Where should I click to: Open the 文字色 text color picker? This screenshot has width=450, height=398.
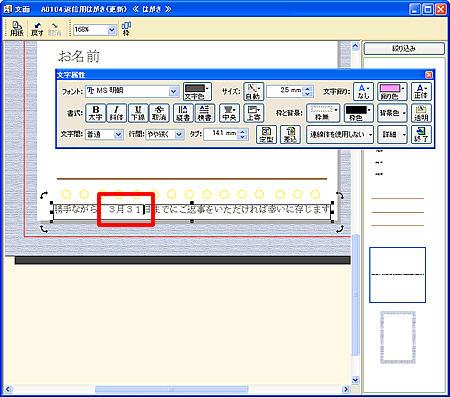point(197,92)
